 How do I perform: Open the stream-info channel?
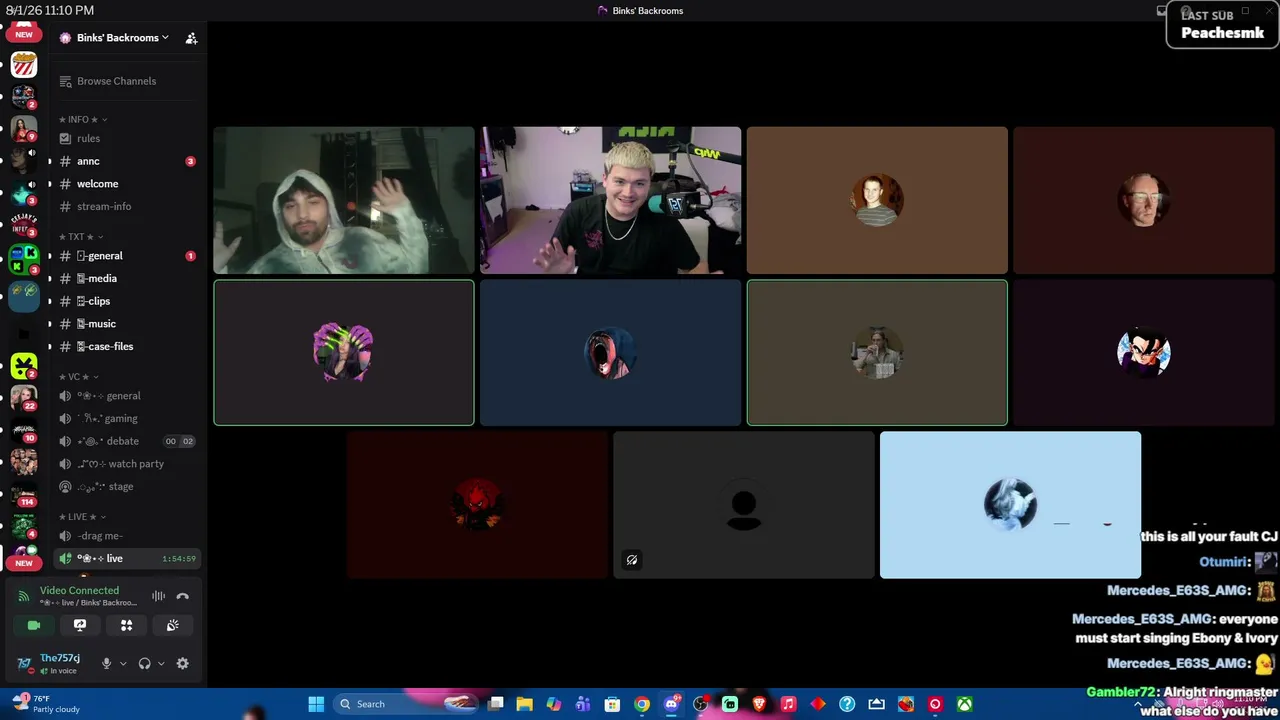[x=127, y=206]
